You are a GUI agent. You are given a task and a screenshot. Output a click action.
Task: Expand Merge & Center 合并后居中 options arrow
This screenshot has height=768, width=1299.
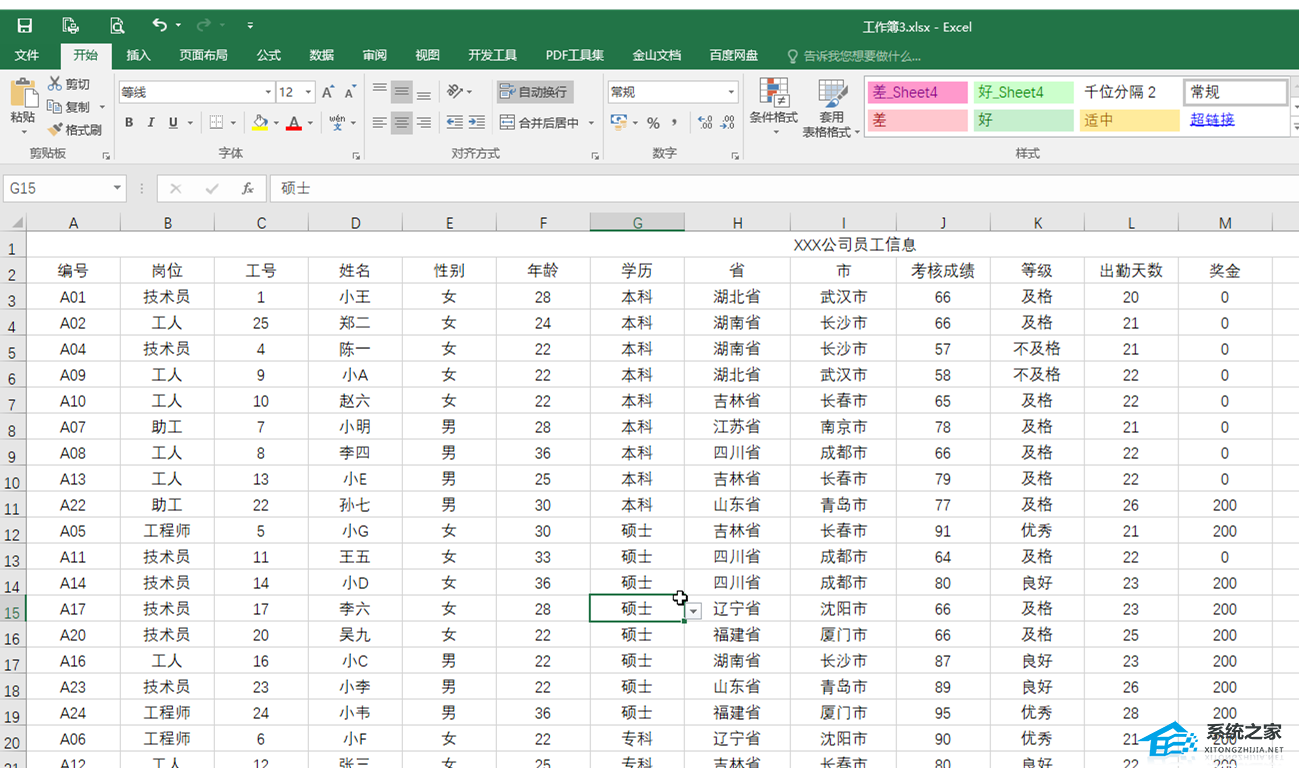591,123
